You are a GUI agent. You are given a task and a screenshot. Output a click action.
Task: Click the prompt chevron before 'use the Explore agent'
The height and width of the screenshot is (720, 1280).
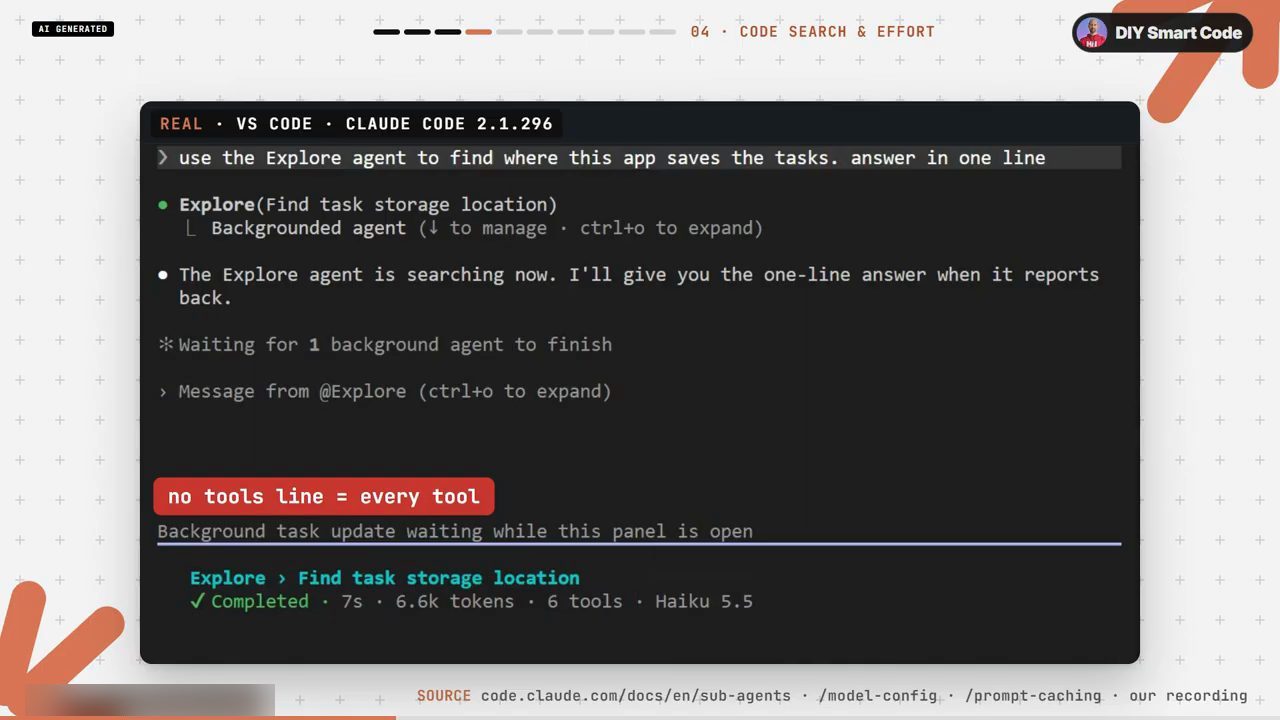[x=163, y=158]
